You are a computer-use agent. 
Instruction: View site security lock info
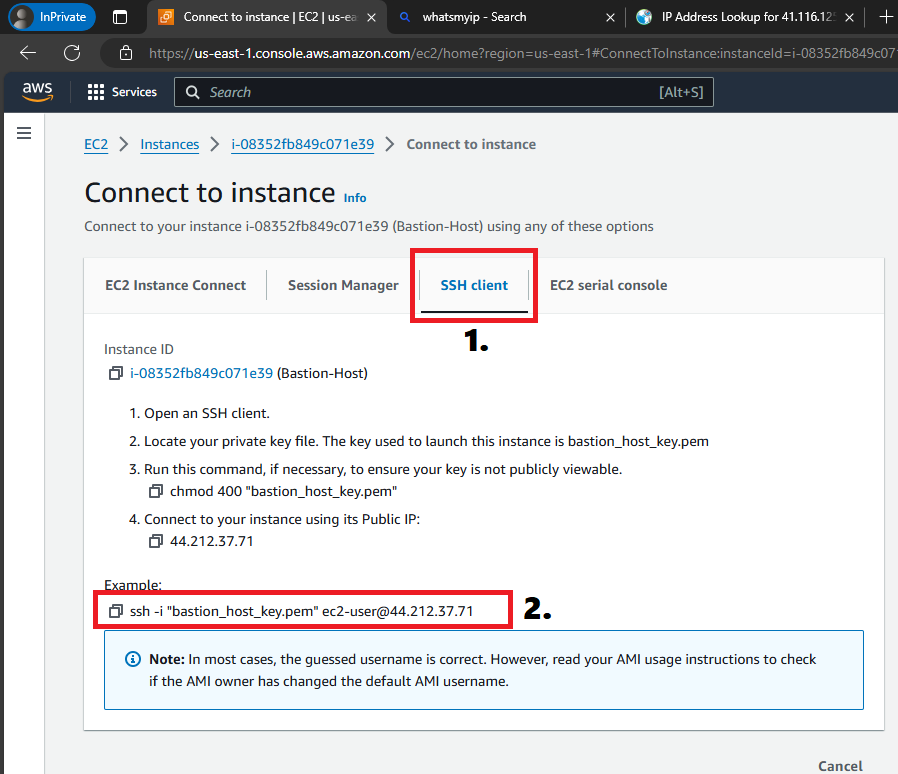pos(126,53)
